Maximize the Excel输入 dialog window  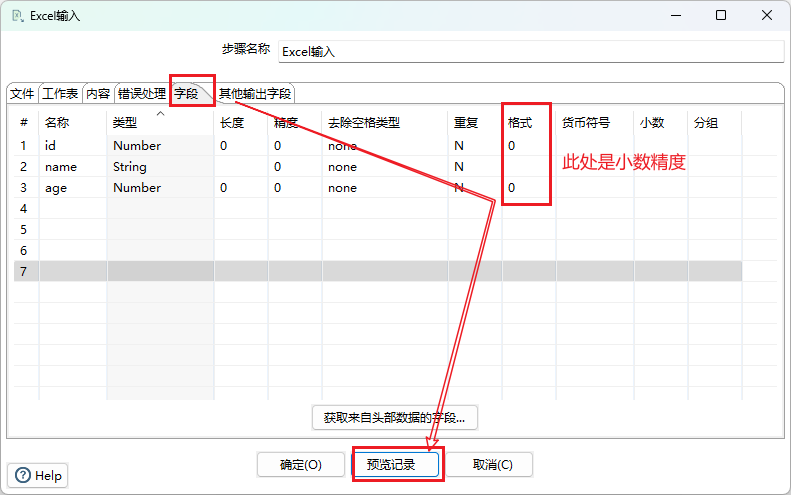pyautogui.click(x=721, y=16)
